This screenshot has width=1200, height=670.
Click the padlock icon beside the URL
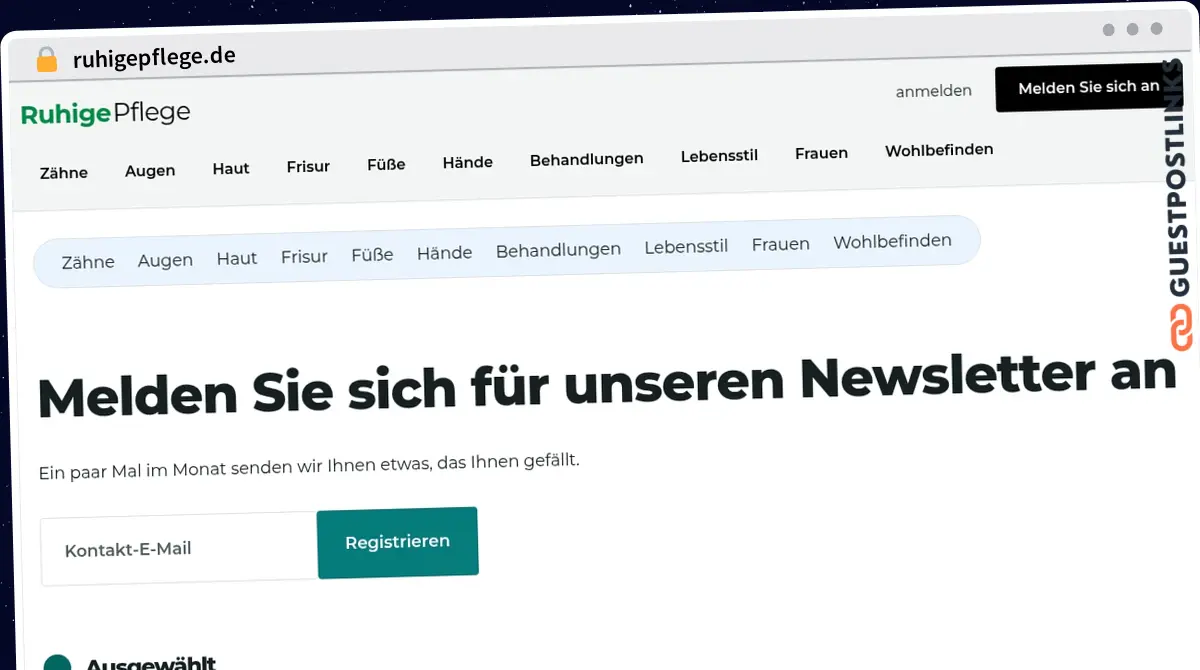(47, 59)
